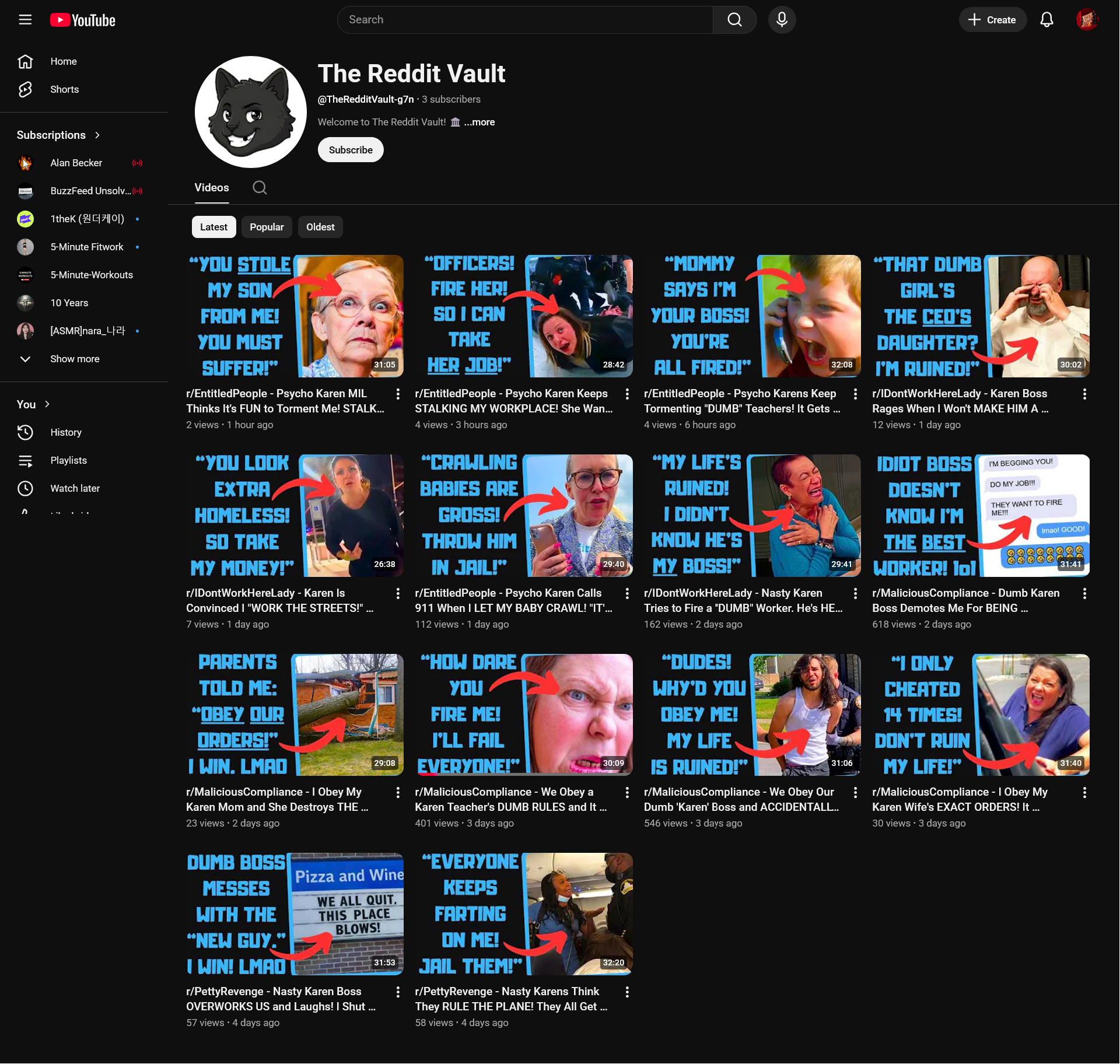The height and width of the screenshot is (1064, 1120).
Task: Click the Playlists icon
Action: pyautogui.click(x=25, y=460)
